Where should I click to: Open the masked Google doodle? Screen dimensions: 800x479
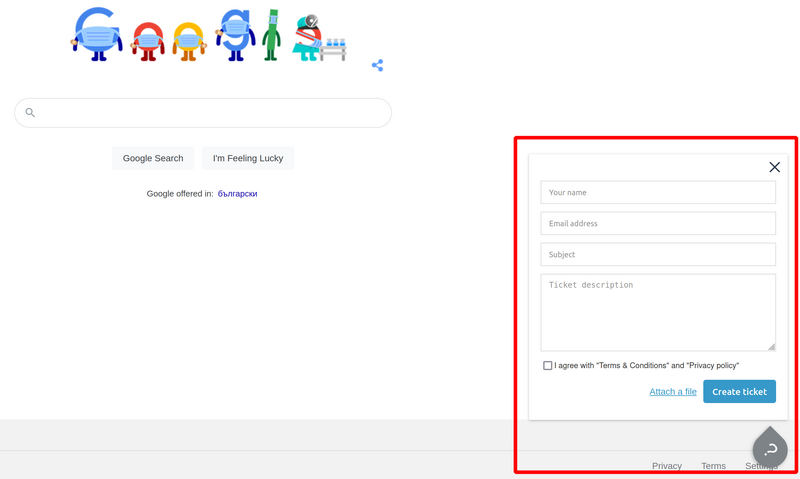(x=208, y=36)
